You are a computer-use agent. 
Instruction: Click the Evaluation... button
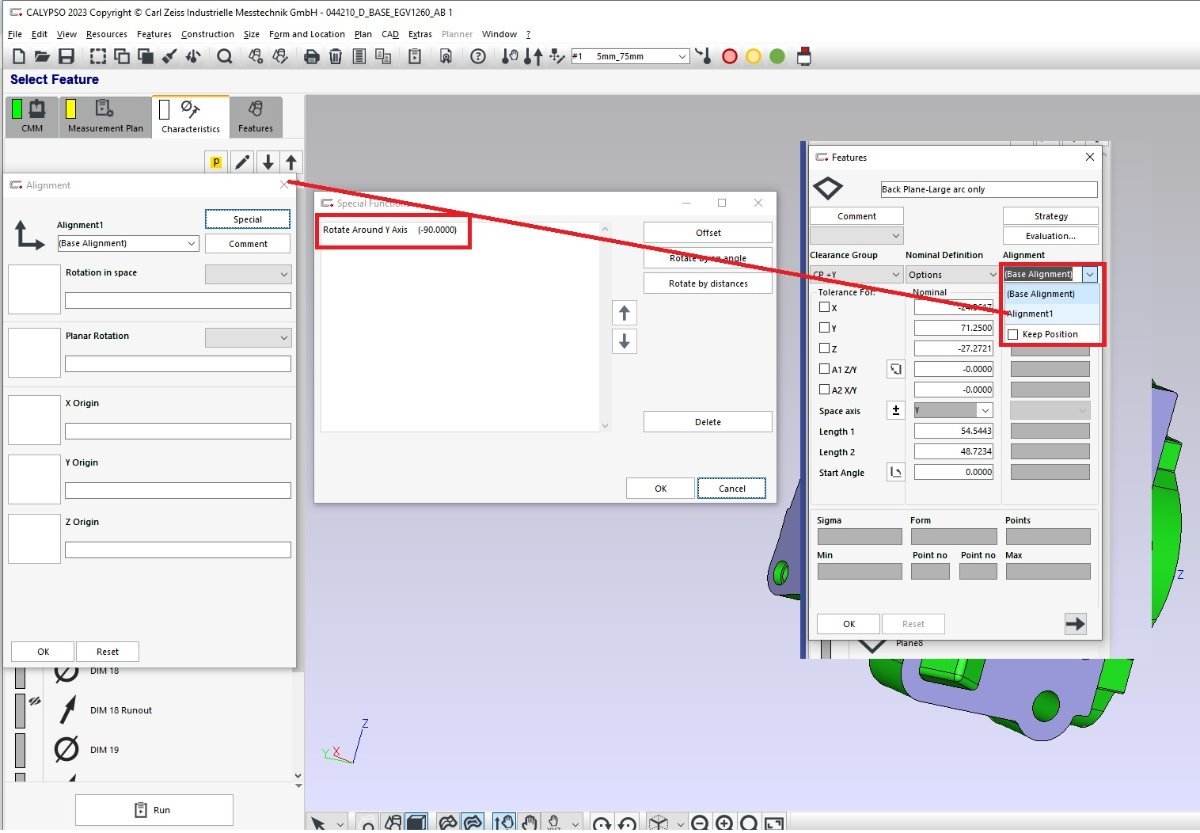tap(1051, 236)
